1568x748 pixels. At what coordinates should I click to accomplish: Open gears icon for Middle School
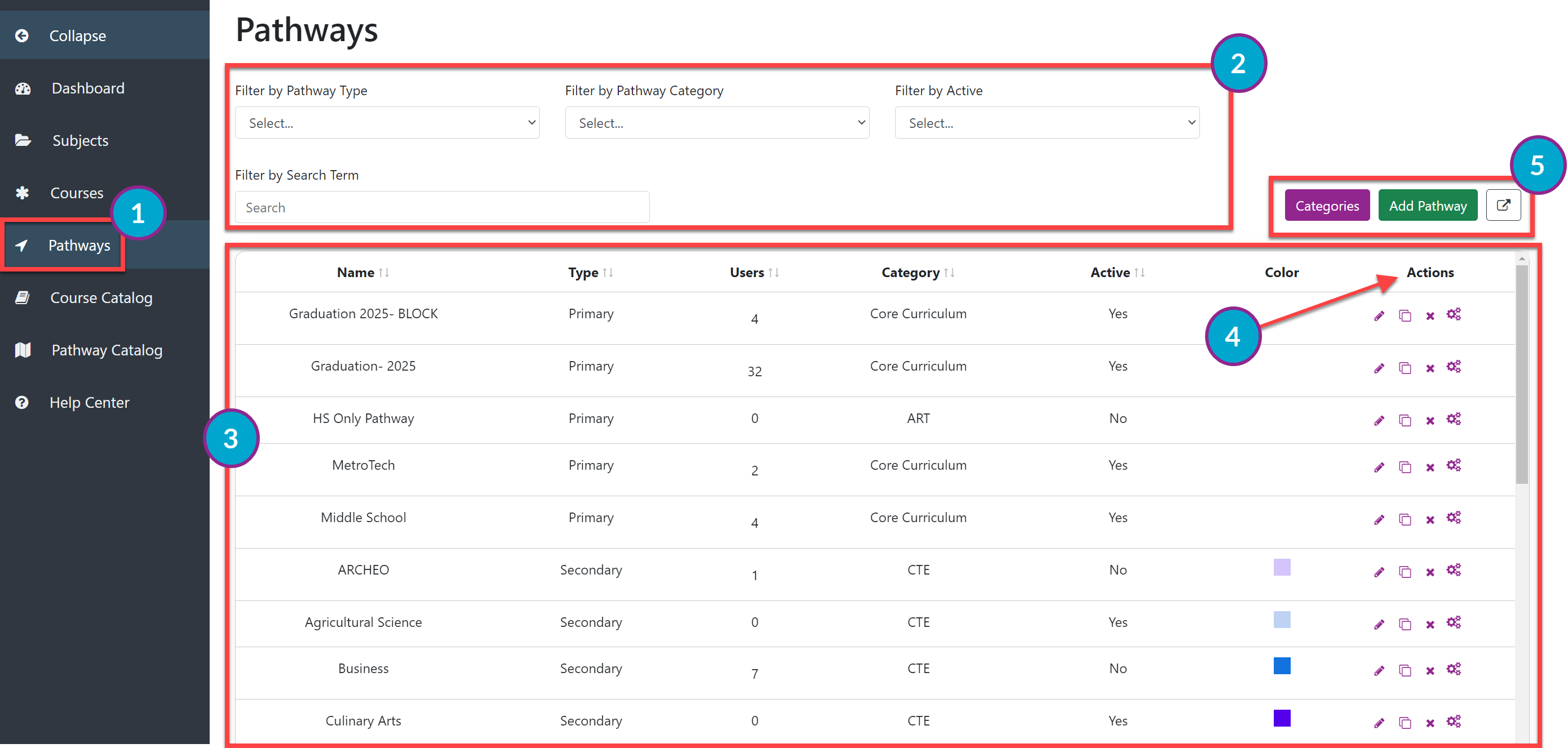(x=1454, y=518)
